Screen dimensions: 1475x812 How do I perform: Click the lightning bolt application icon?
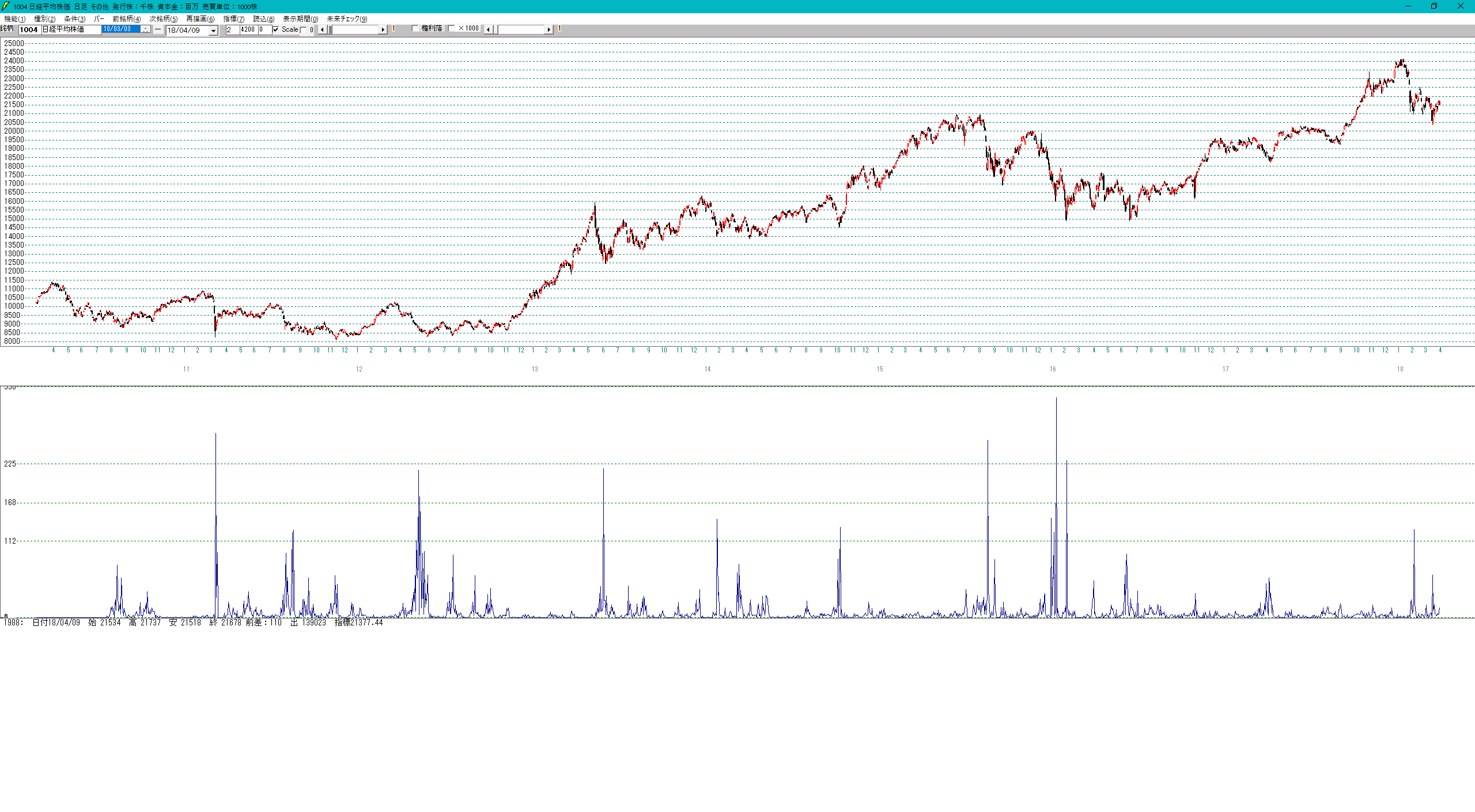pos(6,6)
